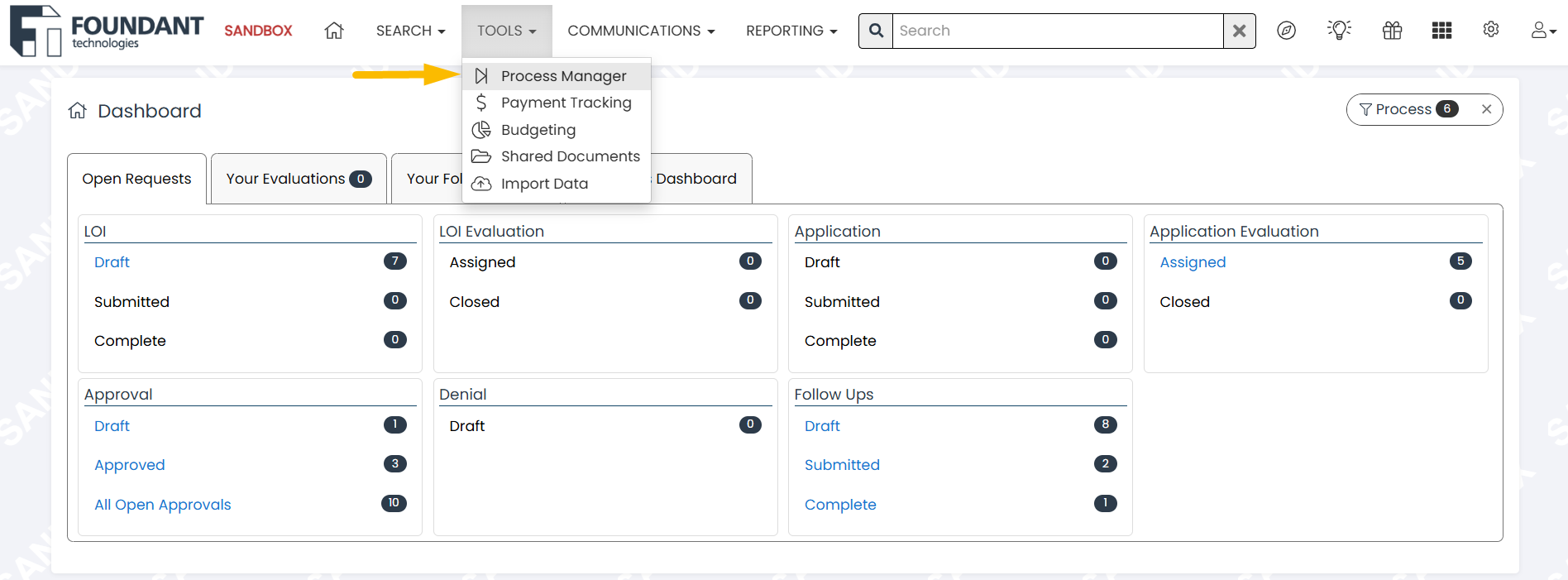Click the search magnifier button
The image size is (1568, 580).
[x=876, y=31]
